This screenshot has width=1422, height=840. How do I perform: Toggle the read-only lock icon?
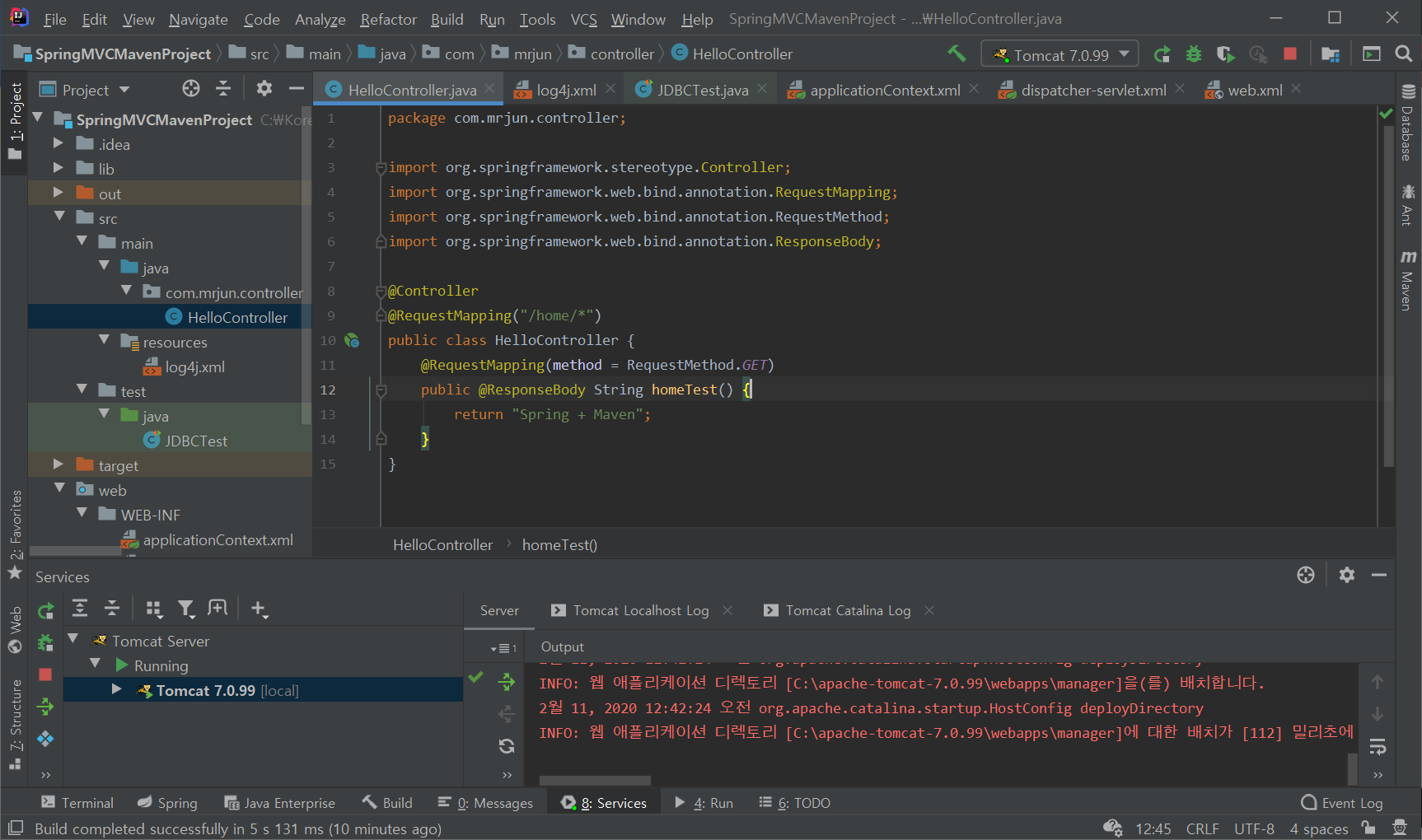tap(1368, 828)
